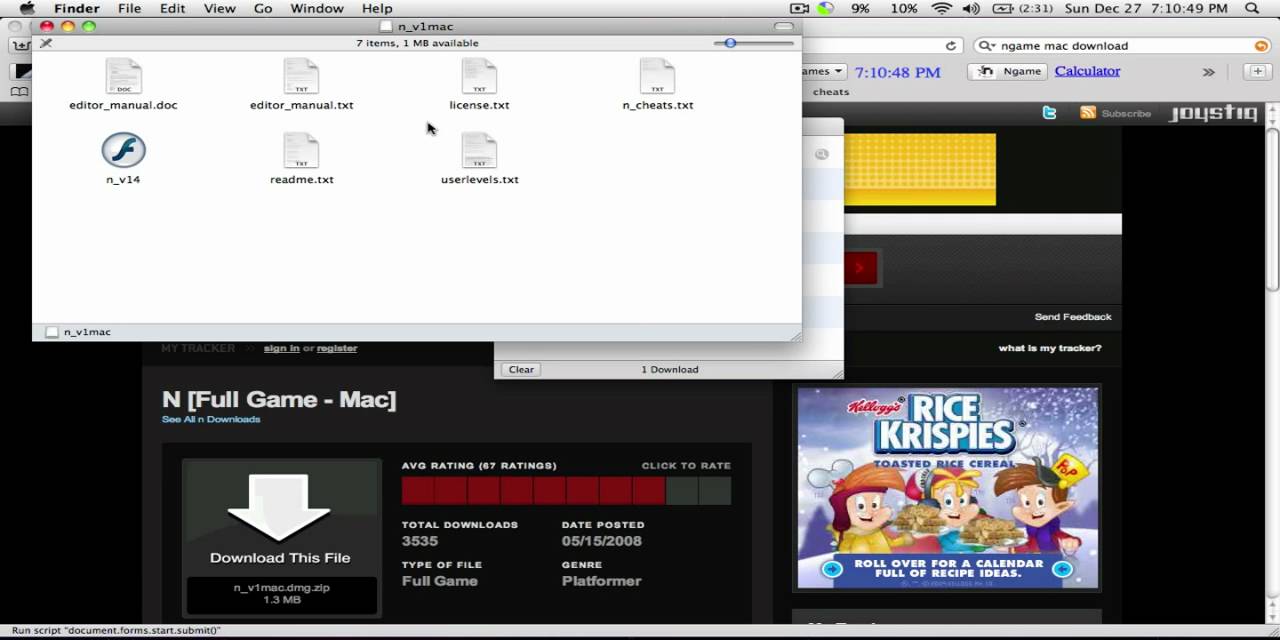Click the left arrow on Rice Krispies ad

832,569
